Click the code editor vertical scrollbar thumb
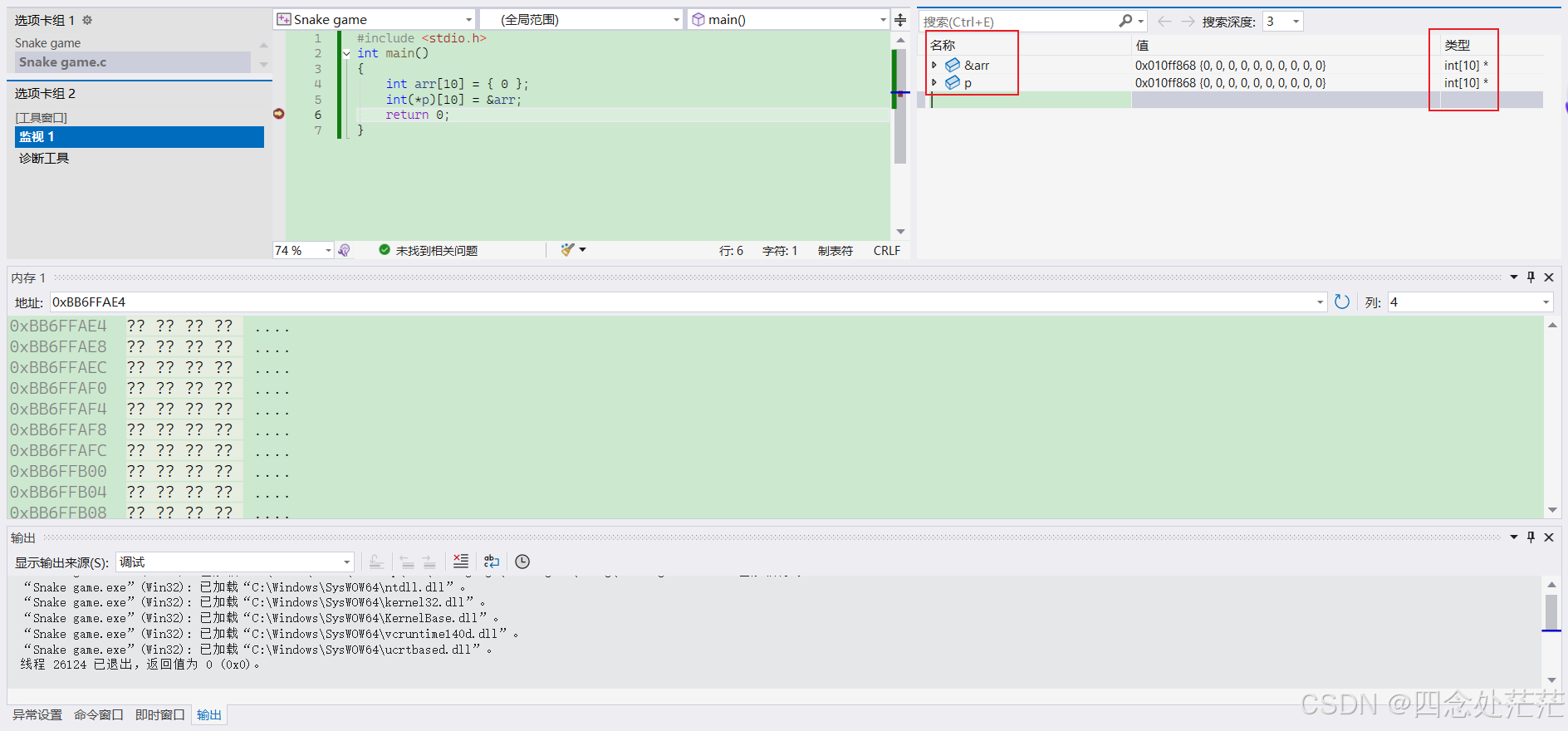The image size is (1568, 731). (900, 106)
